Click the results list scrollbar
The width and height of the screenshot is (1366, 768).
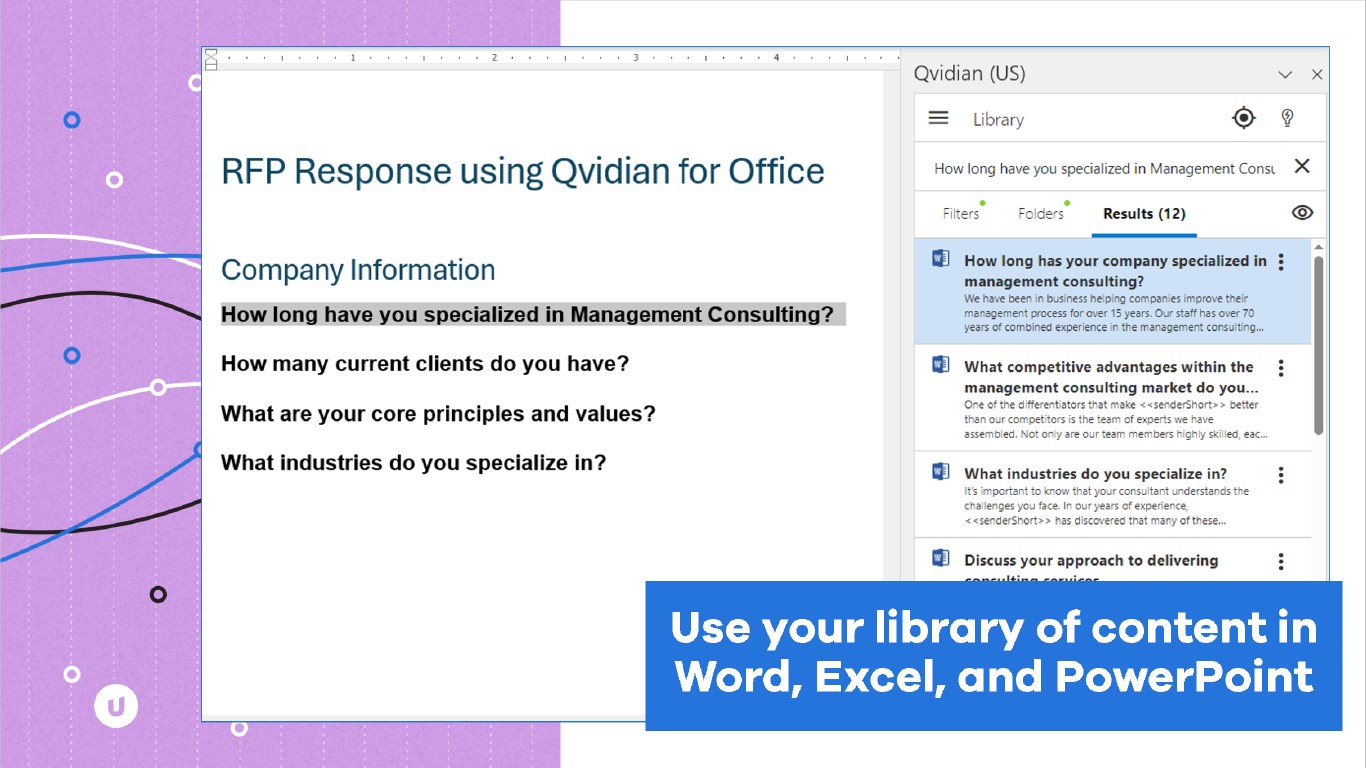pyautogui.click(x=1318, y=345)
